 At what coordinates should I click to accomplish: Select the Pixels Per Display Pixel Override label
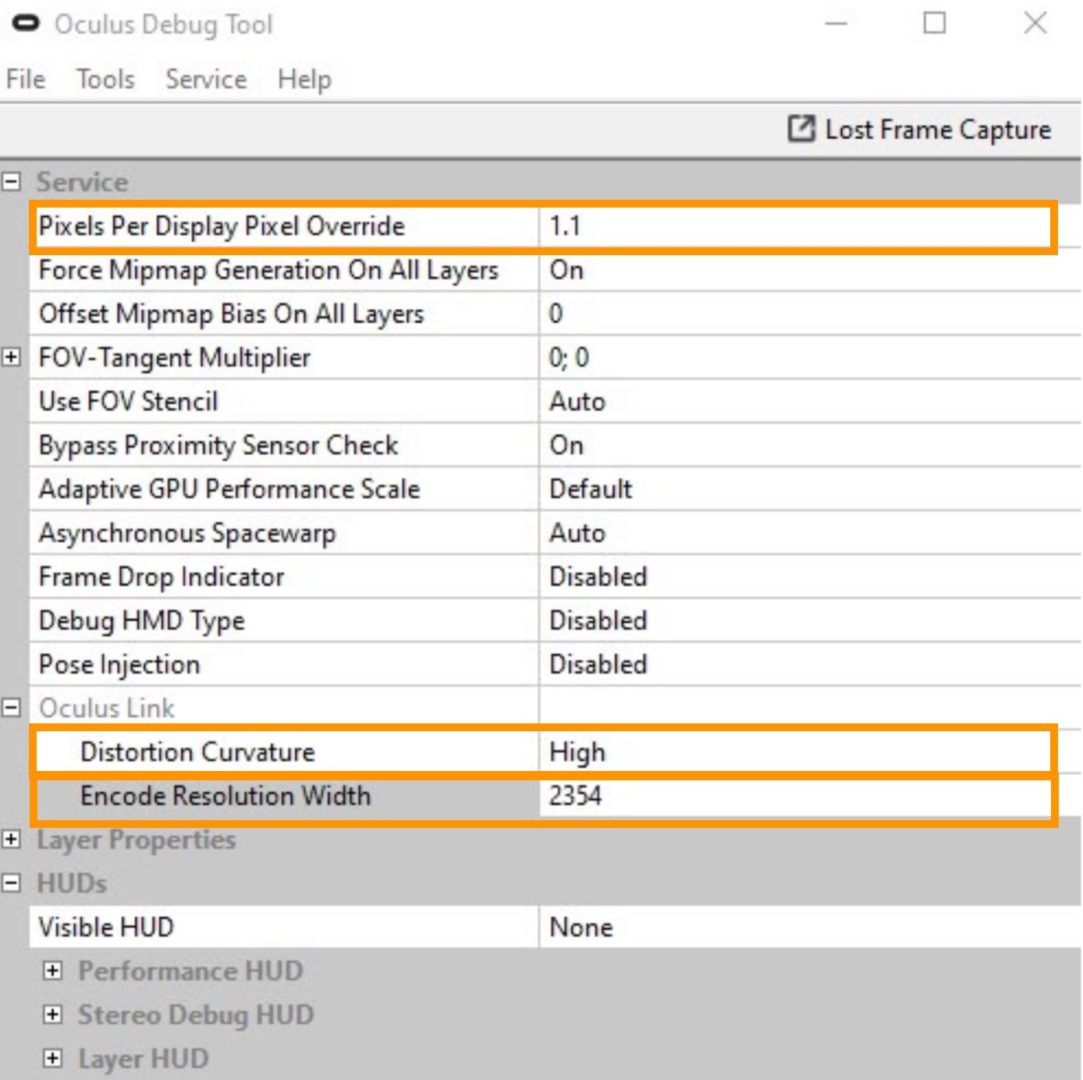coord(221,226)
